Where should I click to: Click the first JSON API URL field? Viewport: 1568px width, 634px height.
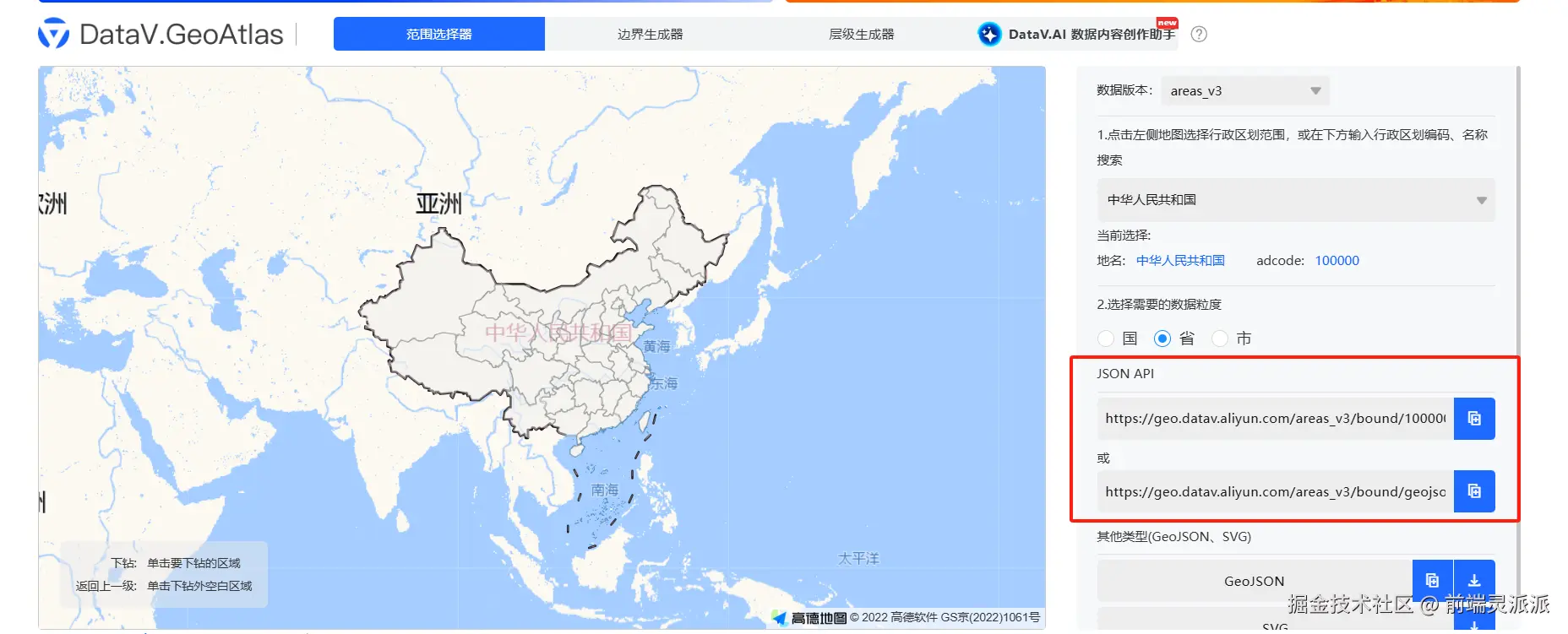tap(1276, 419)
